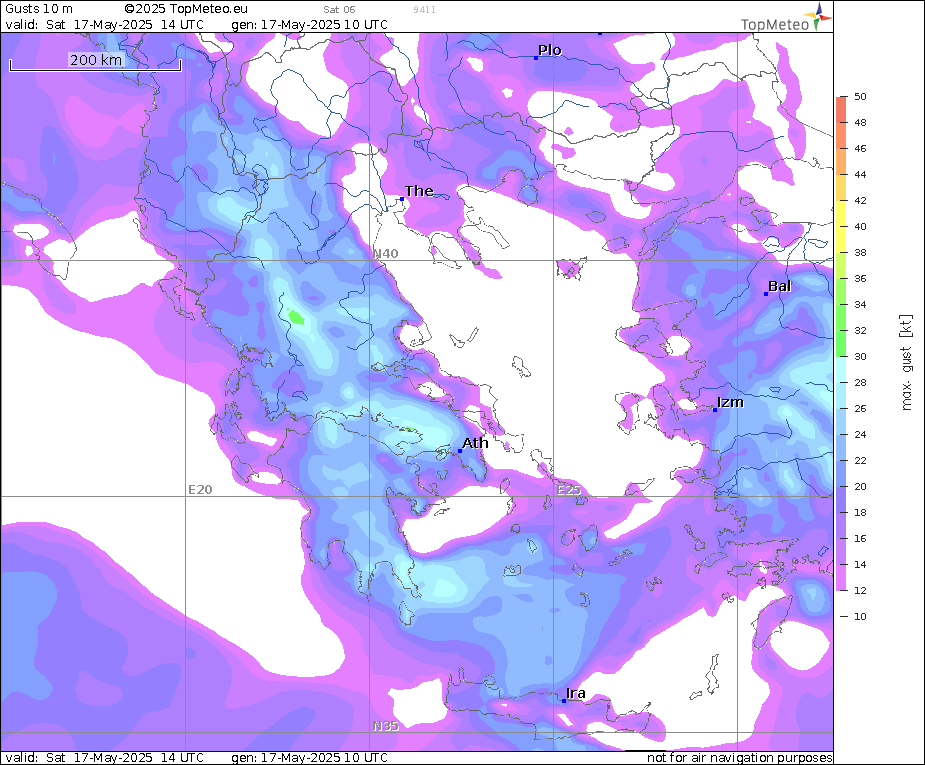The height and width of the screenshot is (765, 925).
Task: Click the 'not for air navigation purposes' notice
Action: [x=740, y=757]
